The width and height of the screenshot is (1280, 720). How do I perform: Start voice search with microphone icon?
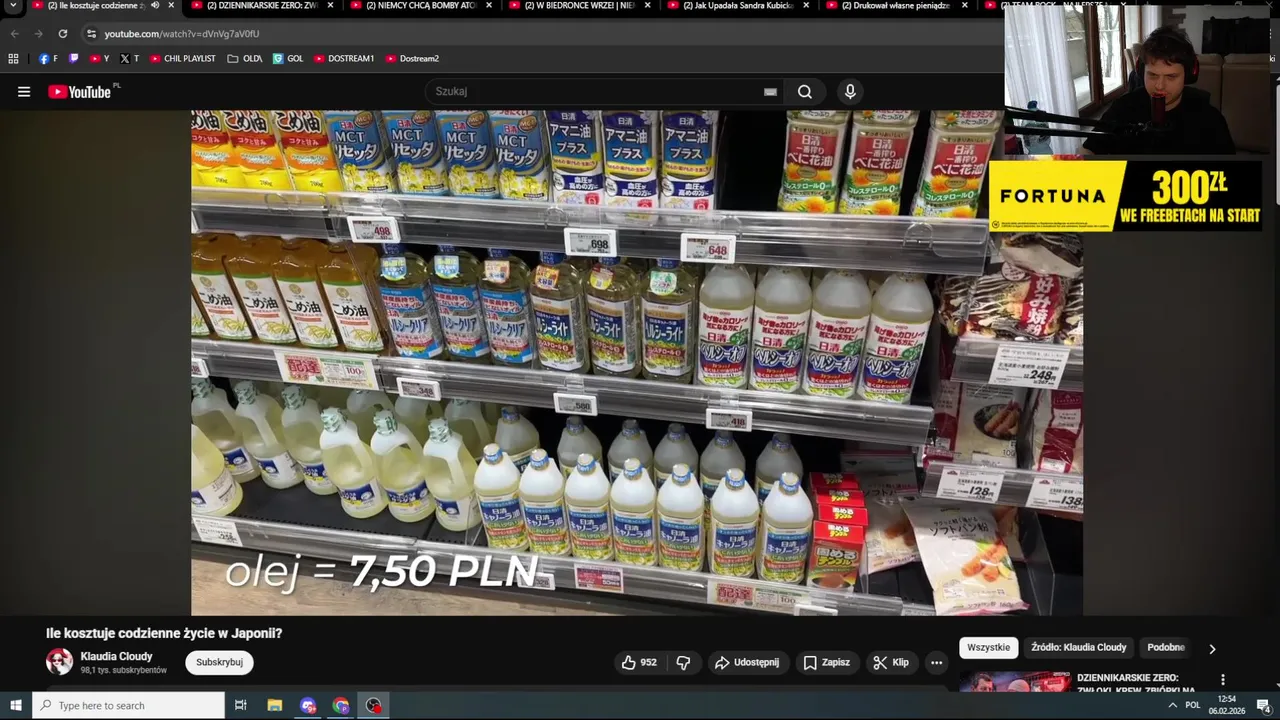[x=850, y=92]
